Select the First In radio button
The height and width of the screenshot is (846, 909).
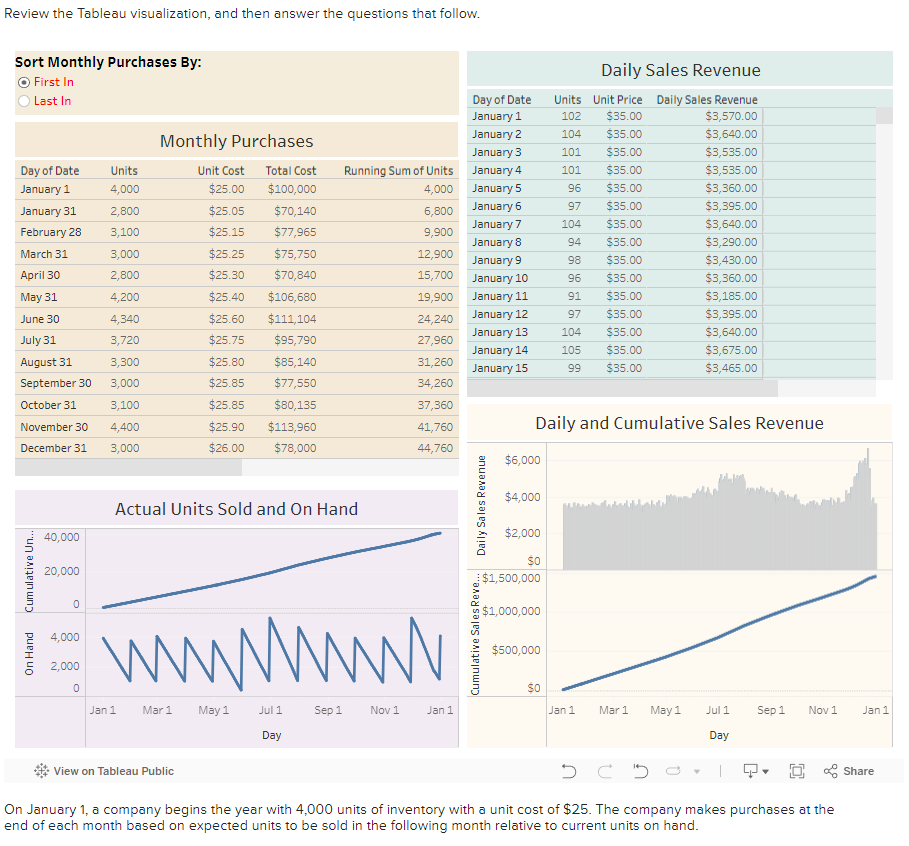pos(22,82)
